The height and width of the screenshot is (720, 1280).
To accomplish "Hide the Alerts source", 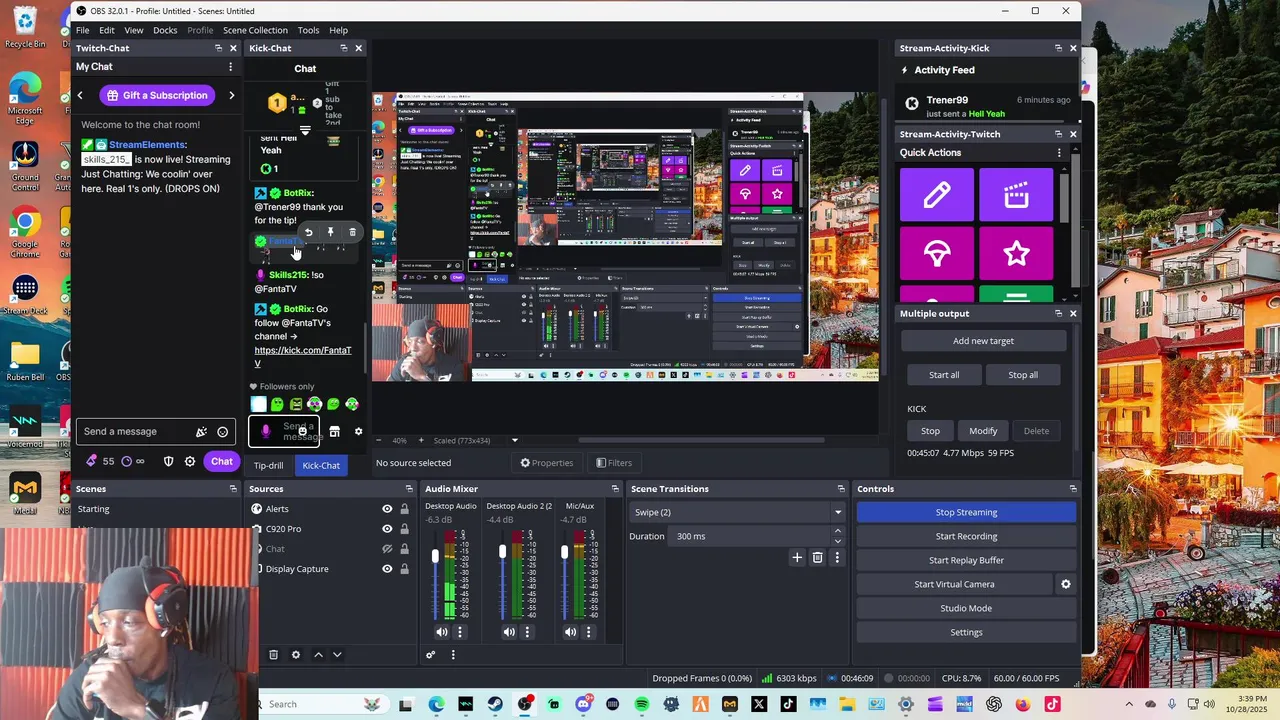I will (387, 509).
